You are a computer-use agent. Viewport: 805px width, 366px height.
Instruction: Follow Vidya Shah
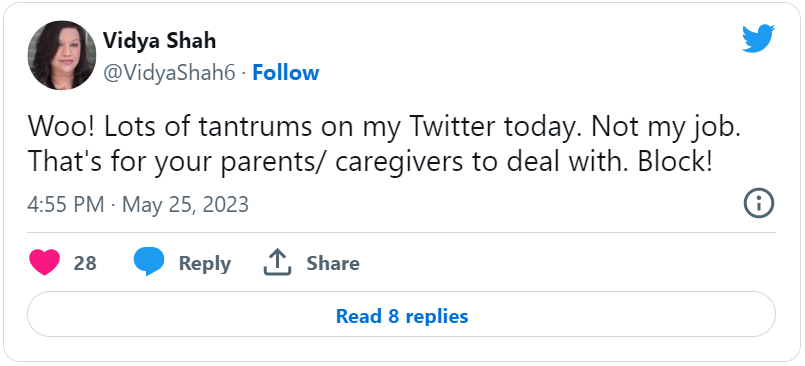click(285, 73)
